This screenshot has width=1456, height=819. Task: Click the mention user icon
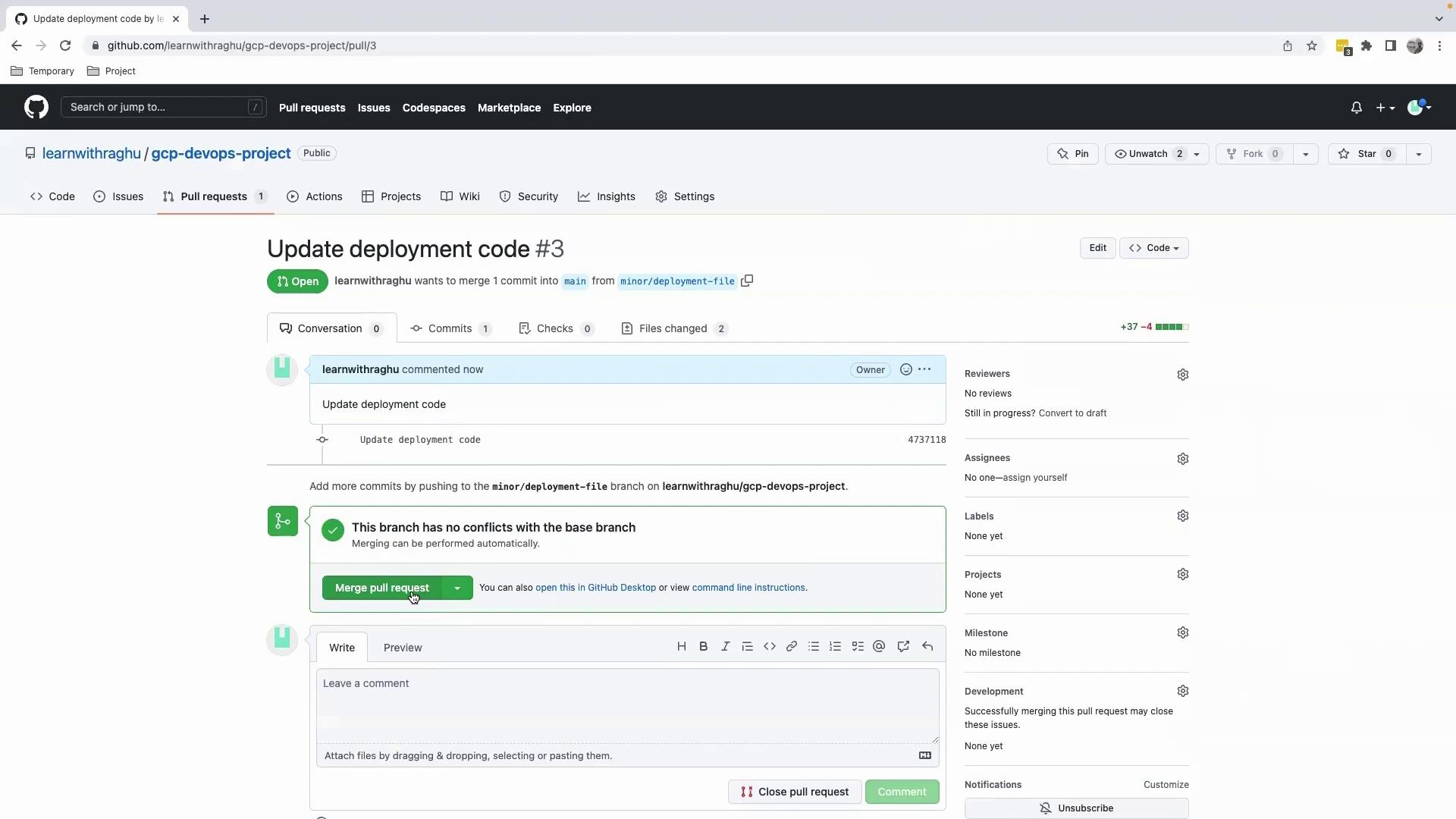tap(879, 647)
